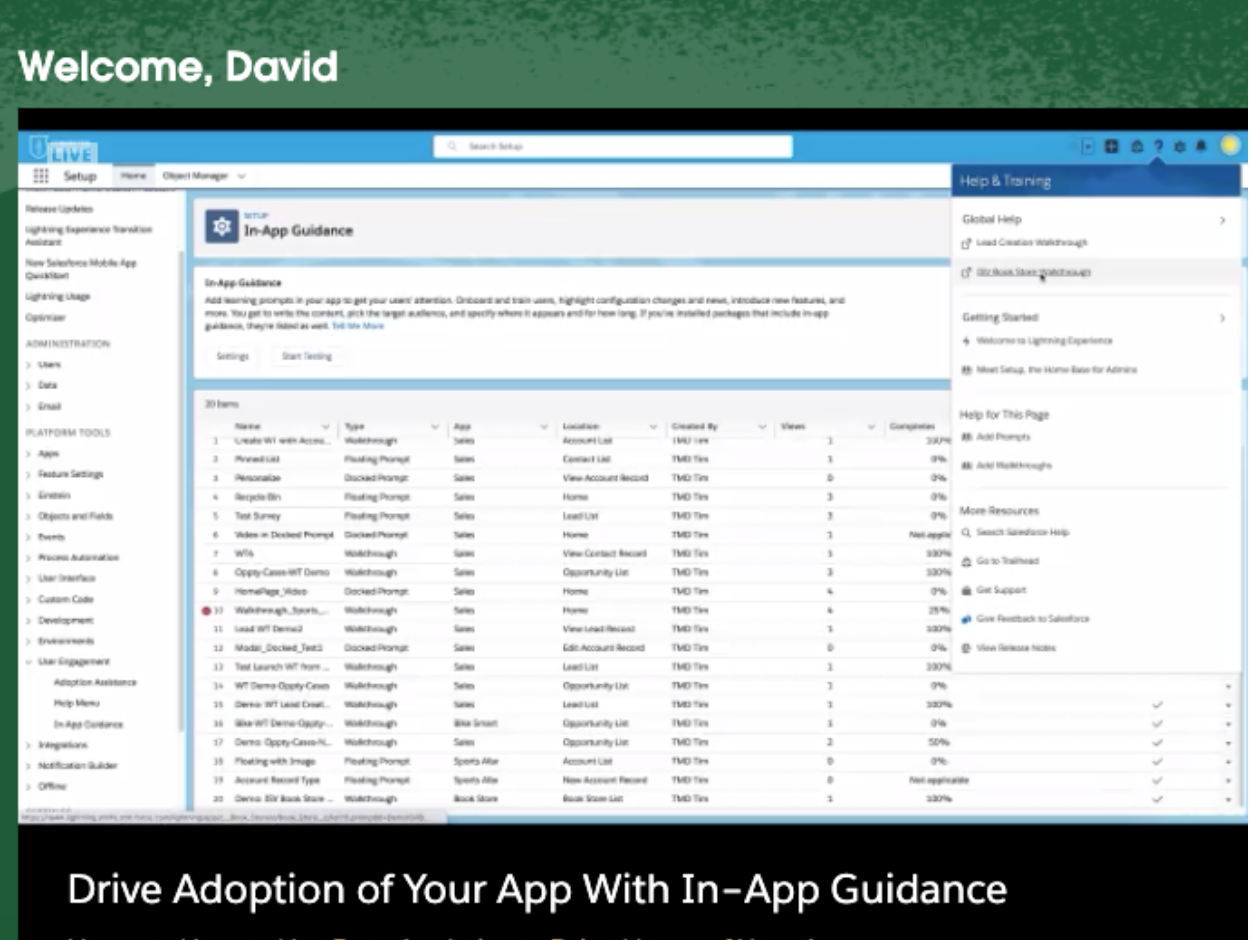Click the Give Feedback to Salesforce cloud icon
Screen dimensions: 1252x940
(x=966, y=619)
